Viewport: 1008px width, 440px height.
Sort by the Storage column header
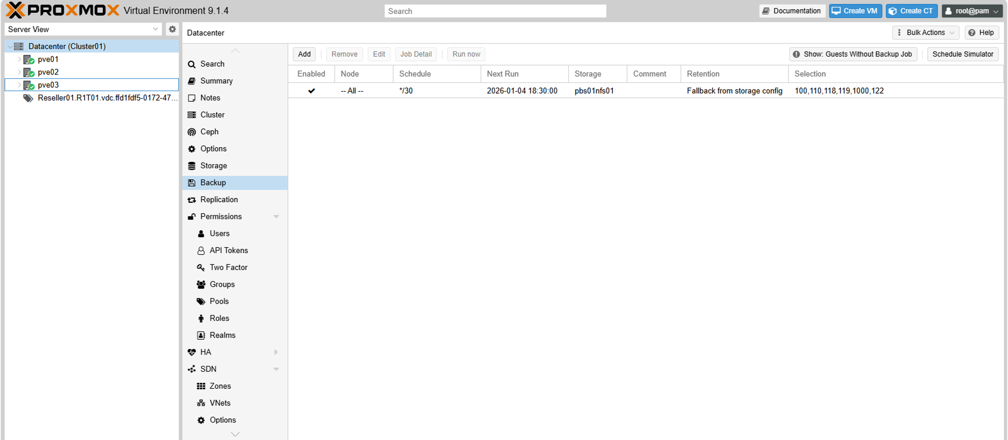(x=598, y=74)
